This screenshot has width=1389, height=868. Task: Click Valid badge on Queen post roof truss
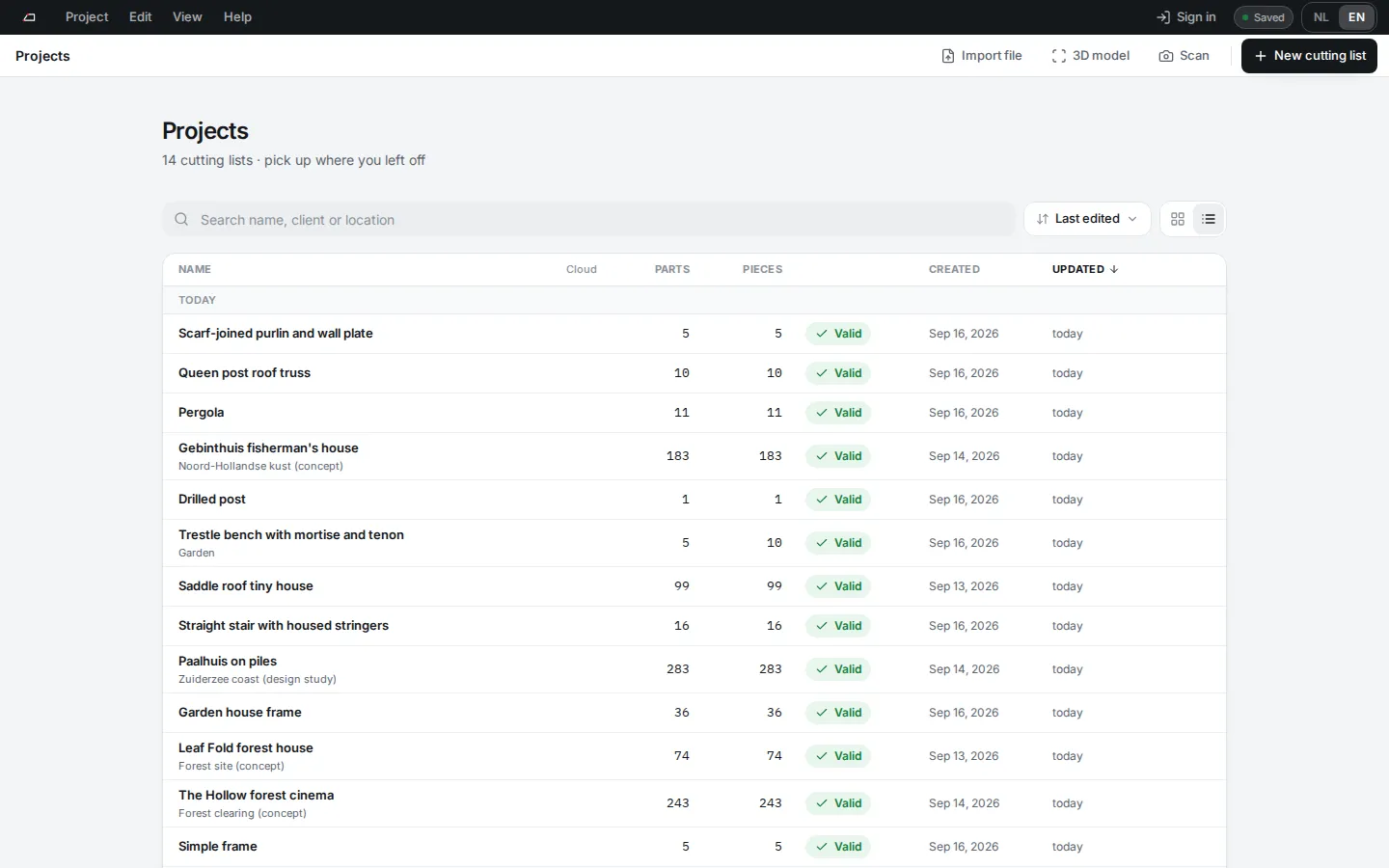[x=838, y=373]
